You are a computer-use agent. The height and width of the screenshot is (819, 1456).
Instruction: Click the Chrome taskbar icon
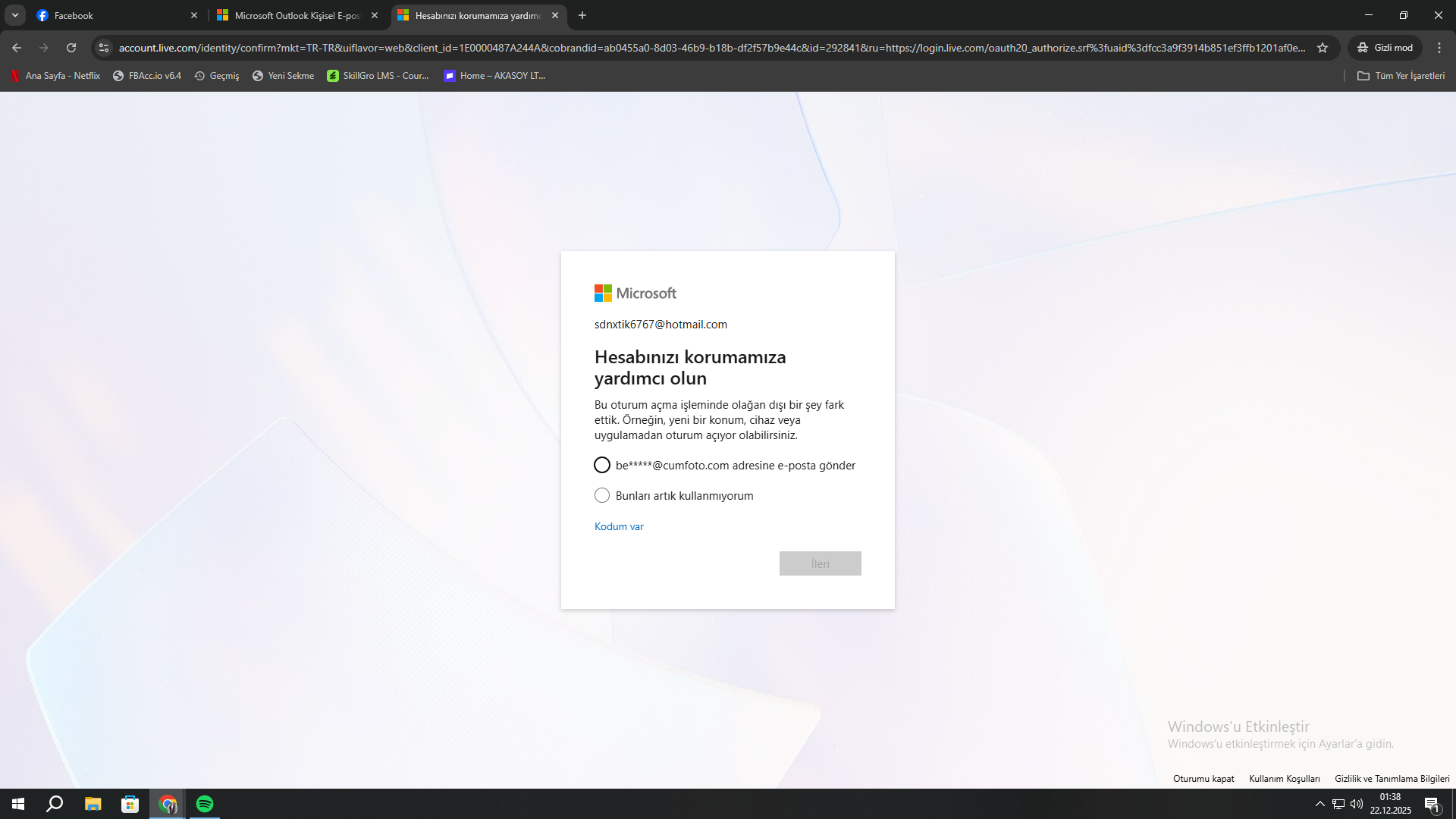(x=168, y=804)
